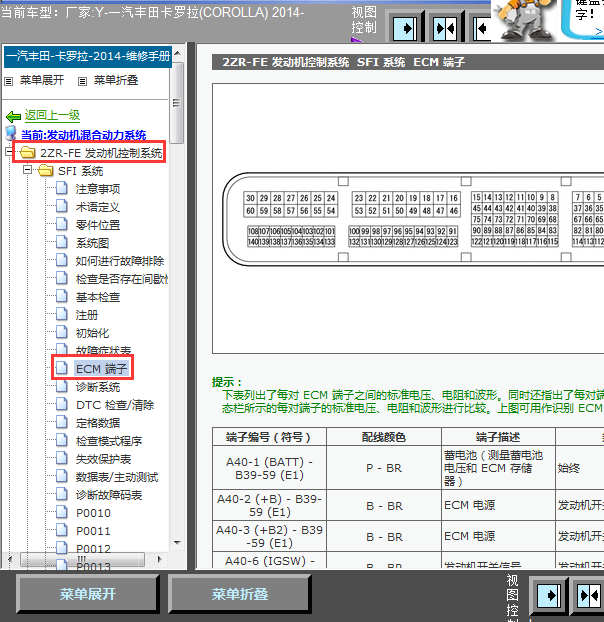This screenshot has height=622, width=604.
Task: Click the mechanic mascot image
Action: pyautogui.click(x=524, y=20)
